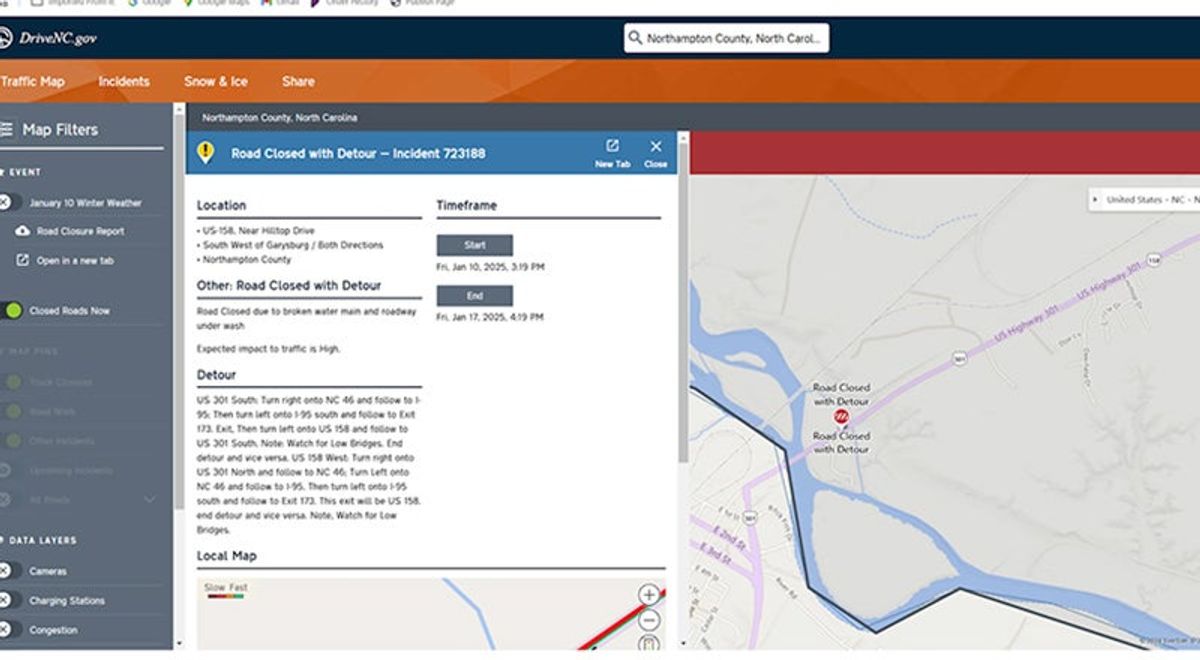Zoom out on the Local Map

pyautogui.click(x=649, y=620)
